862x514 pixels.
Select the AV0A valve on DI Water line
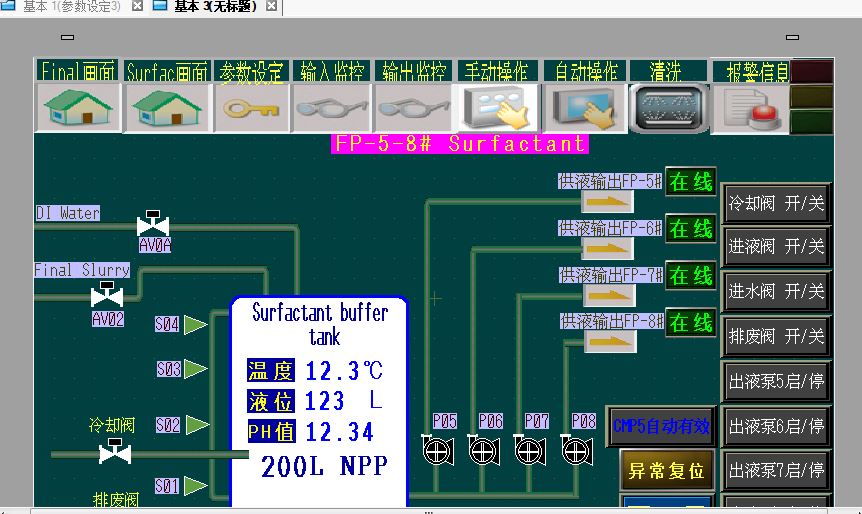point(153,224)
